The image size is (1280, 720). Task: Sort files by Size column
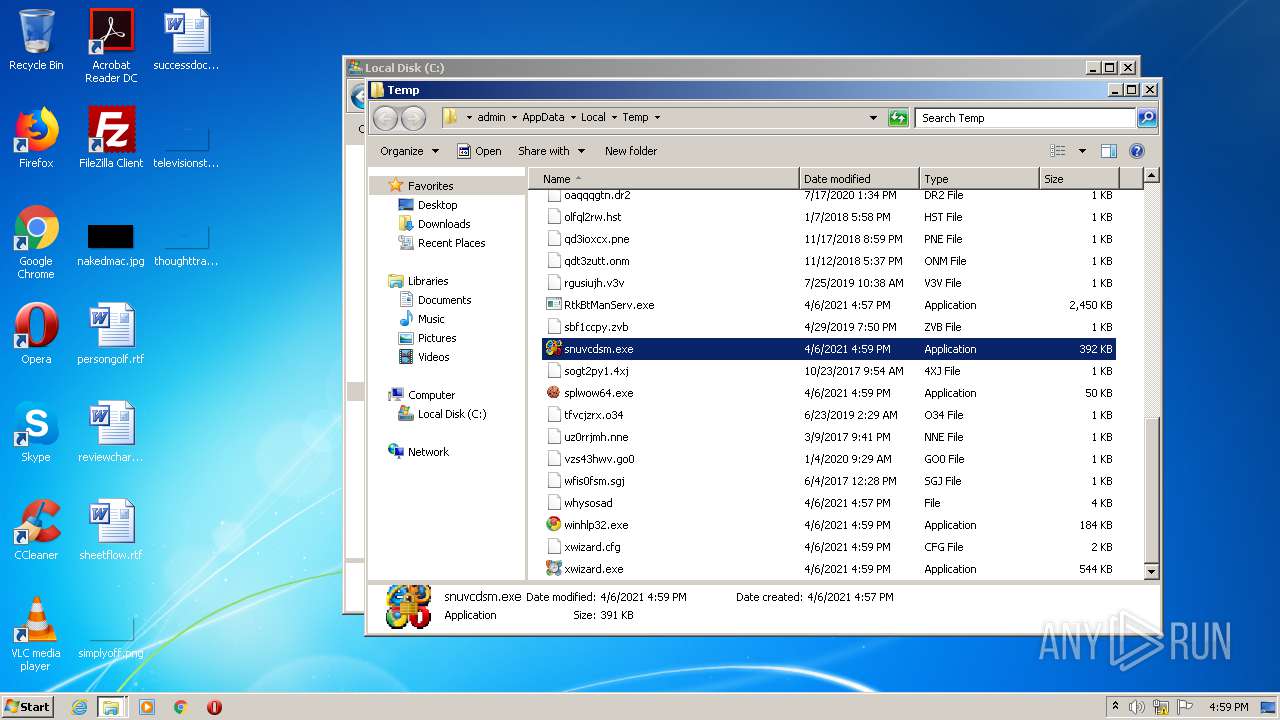pyautogui.click(x=1079, y=179)
